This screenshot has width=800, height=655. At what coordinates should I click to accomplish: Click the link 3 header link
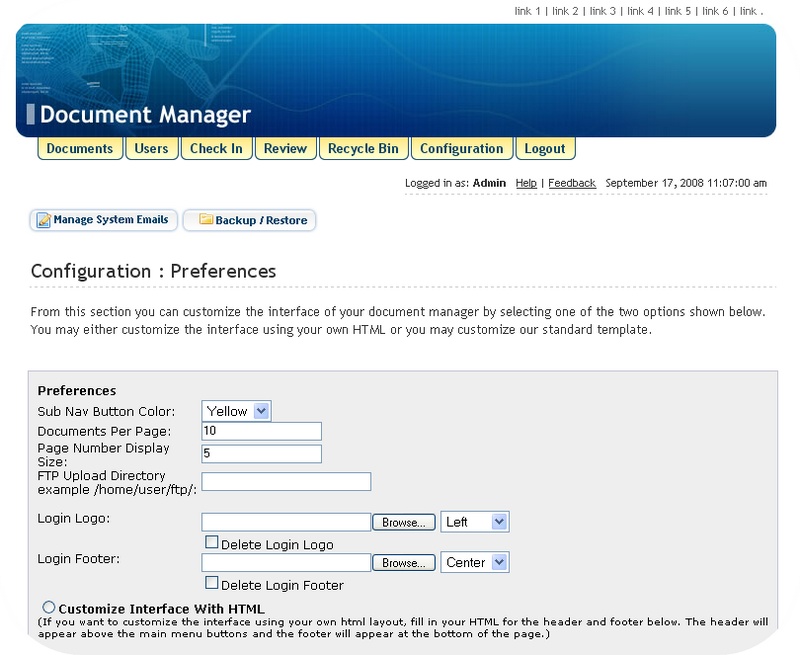[603, 11]
